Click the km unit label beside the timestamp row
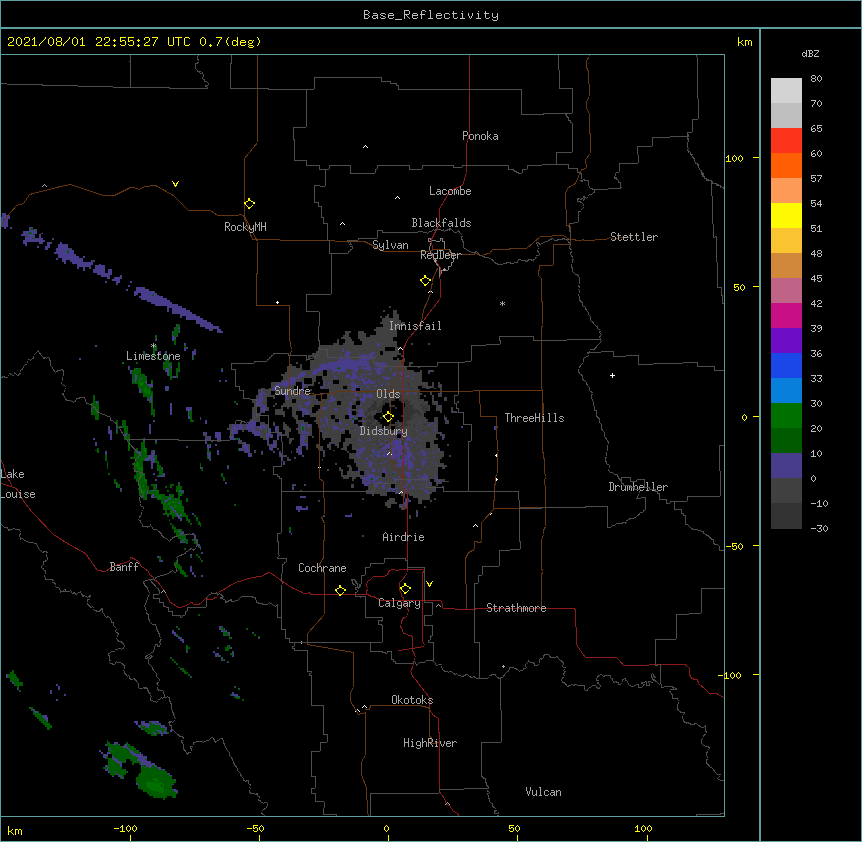862x842 pixels. [744, 42]
